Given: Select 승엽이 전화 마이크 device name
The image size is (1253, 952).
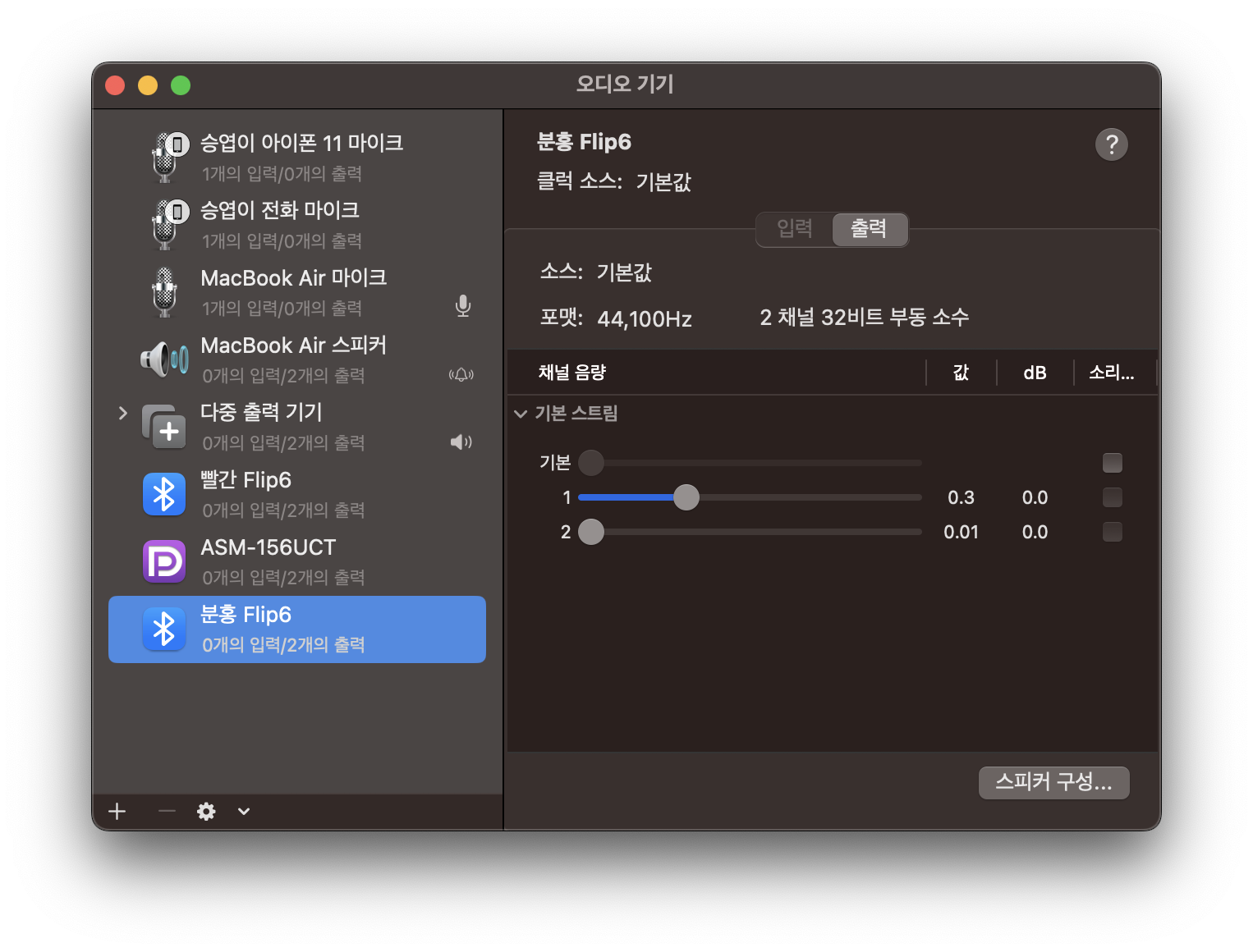Looking at the screenshot, I should click(280, 210).
